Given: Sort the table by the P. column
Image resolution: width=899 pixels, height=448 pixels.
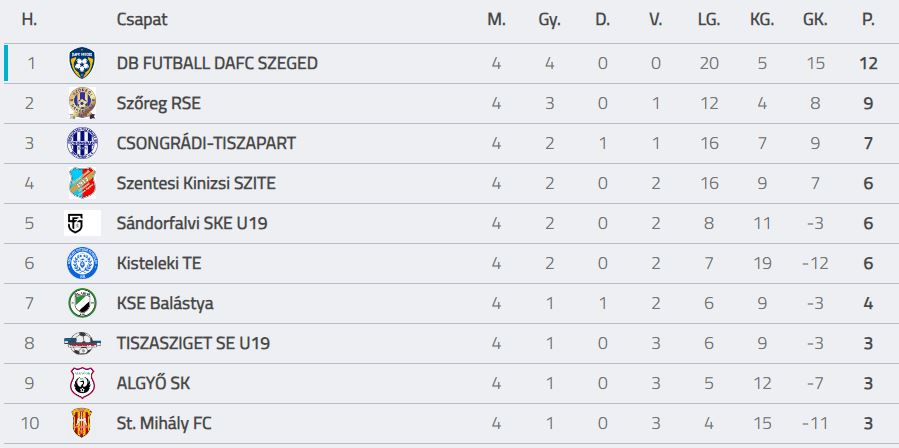Looking at the screenshot, I should click(x=867, y=20).
